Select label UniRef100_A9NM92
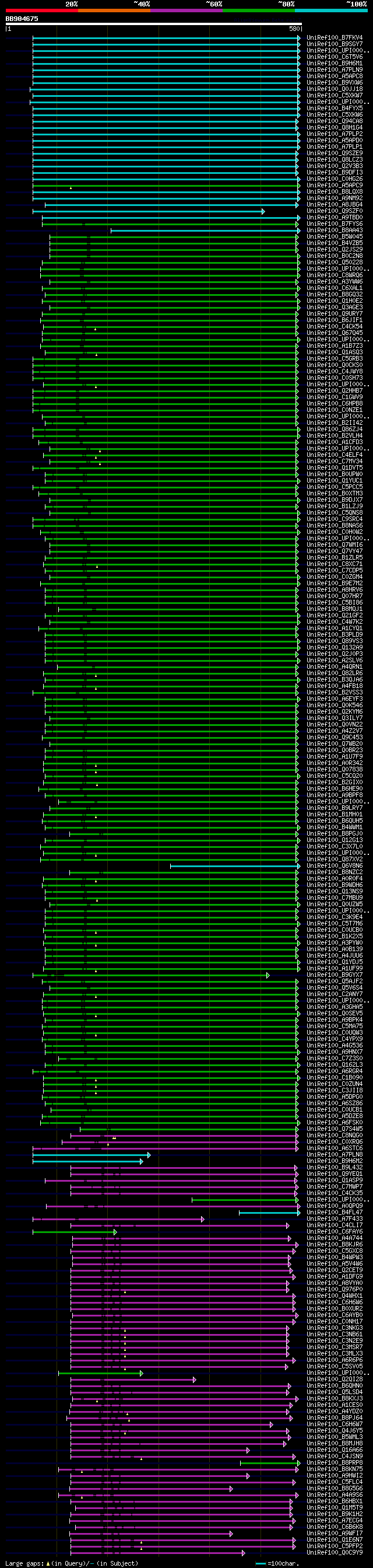This screenshot has width=373, height=1568. (334, 198)
